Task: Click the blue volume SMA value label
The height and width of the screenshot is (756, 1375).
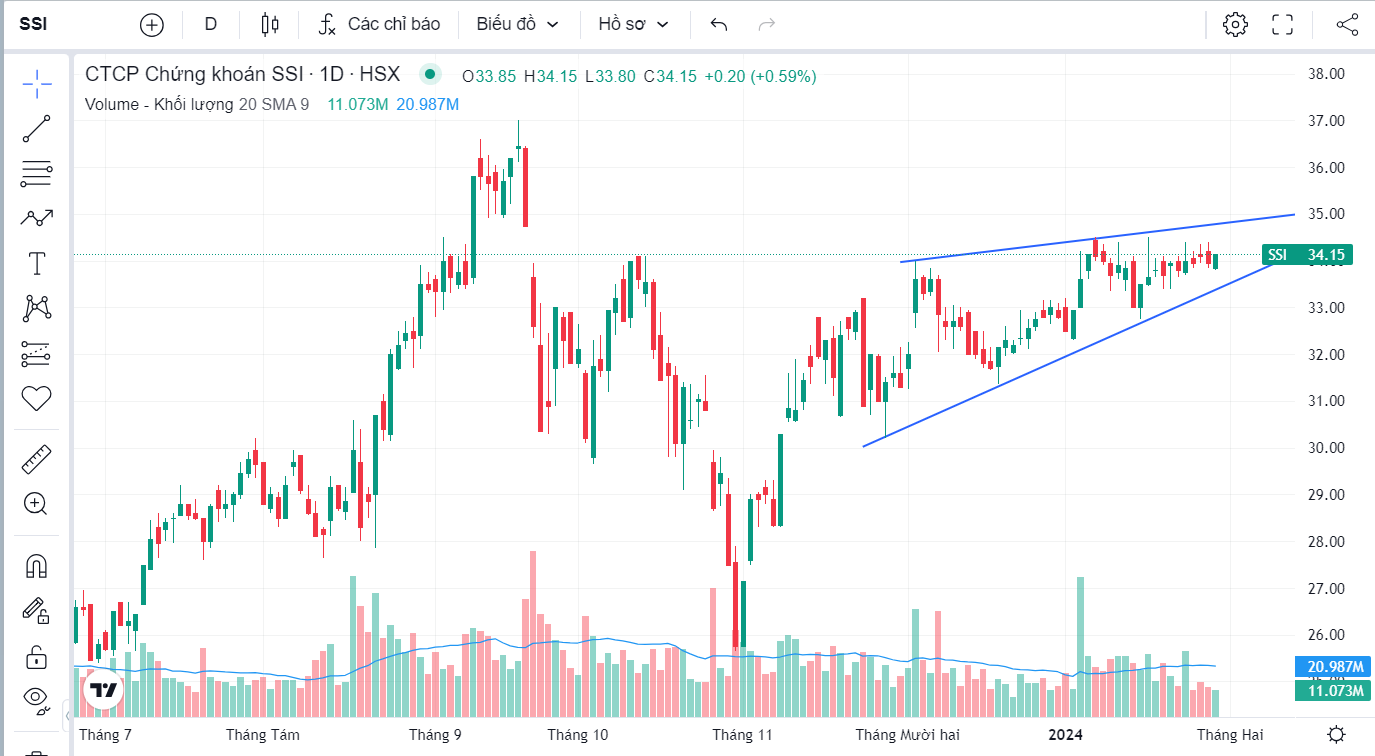Action: pos(1321,667)
